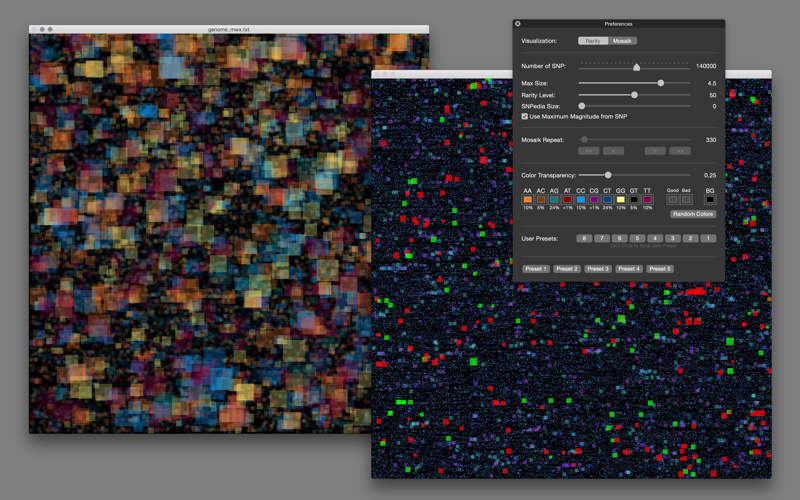Viewport: 800px width, 500px height.
Task: Click the Max Size value 4.5
Action: (712, 83)
